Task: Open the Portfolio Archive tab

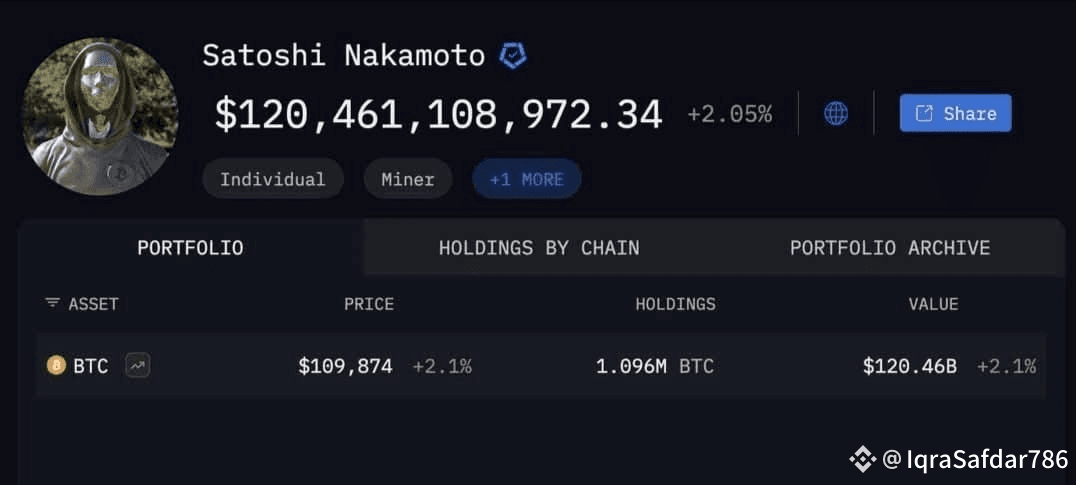Action: tap(889, 248)
